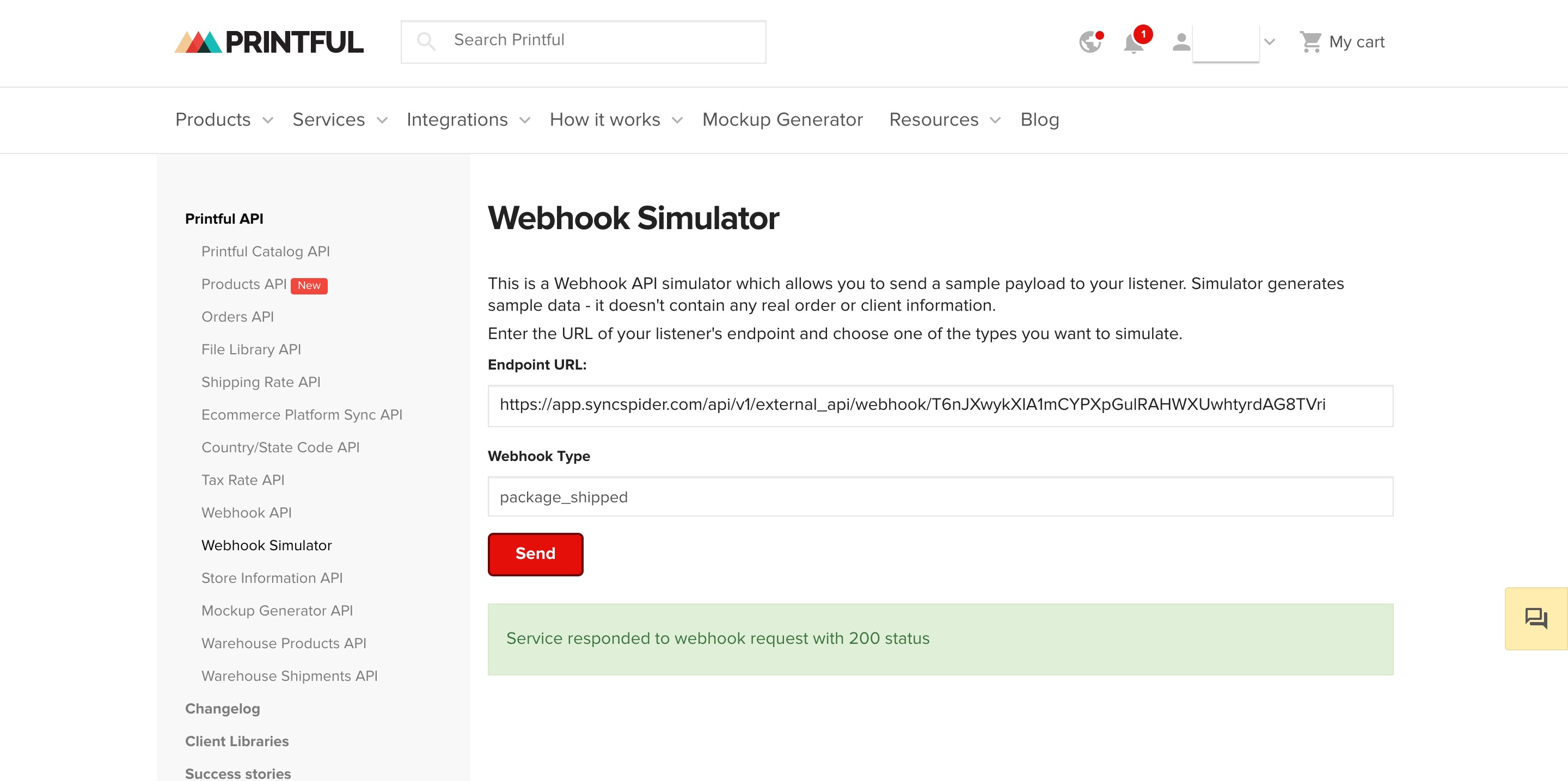This screenshot has height=781, width=1568.
Task: Open the Resources menu
Action: coord(934,120)
